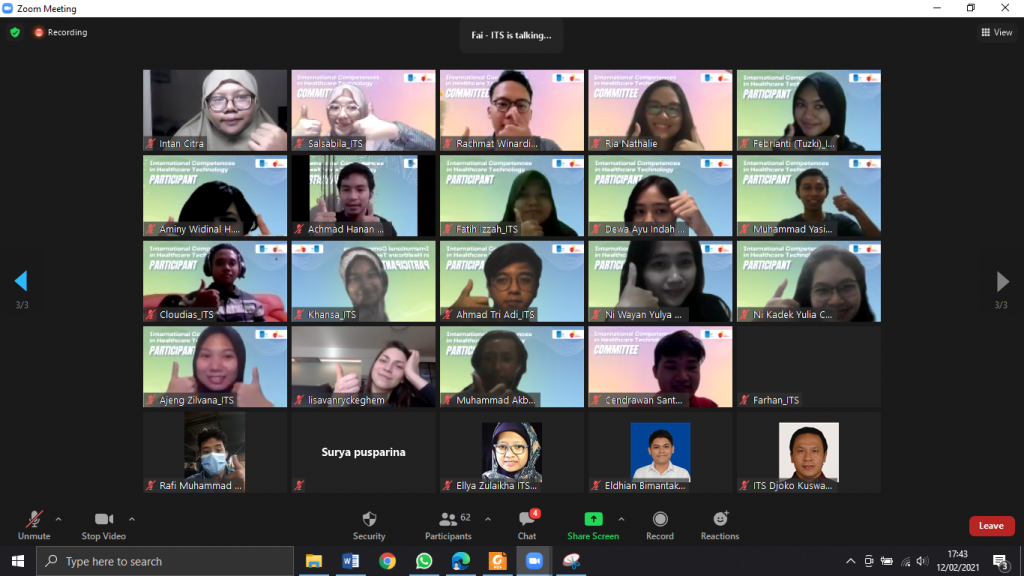The image size is (1024, 576).
Task: Open the View layout menu
Action: pyautogui.click(x=997, y=32)
